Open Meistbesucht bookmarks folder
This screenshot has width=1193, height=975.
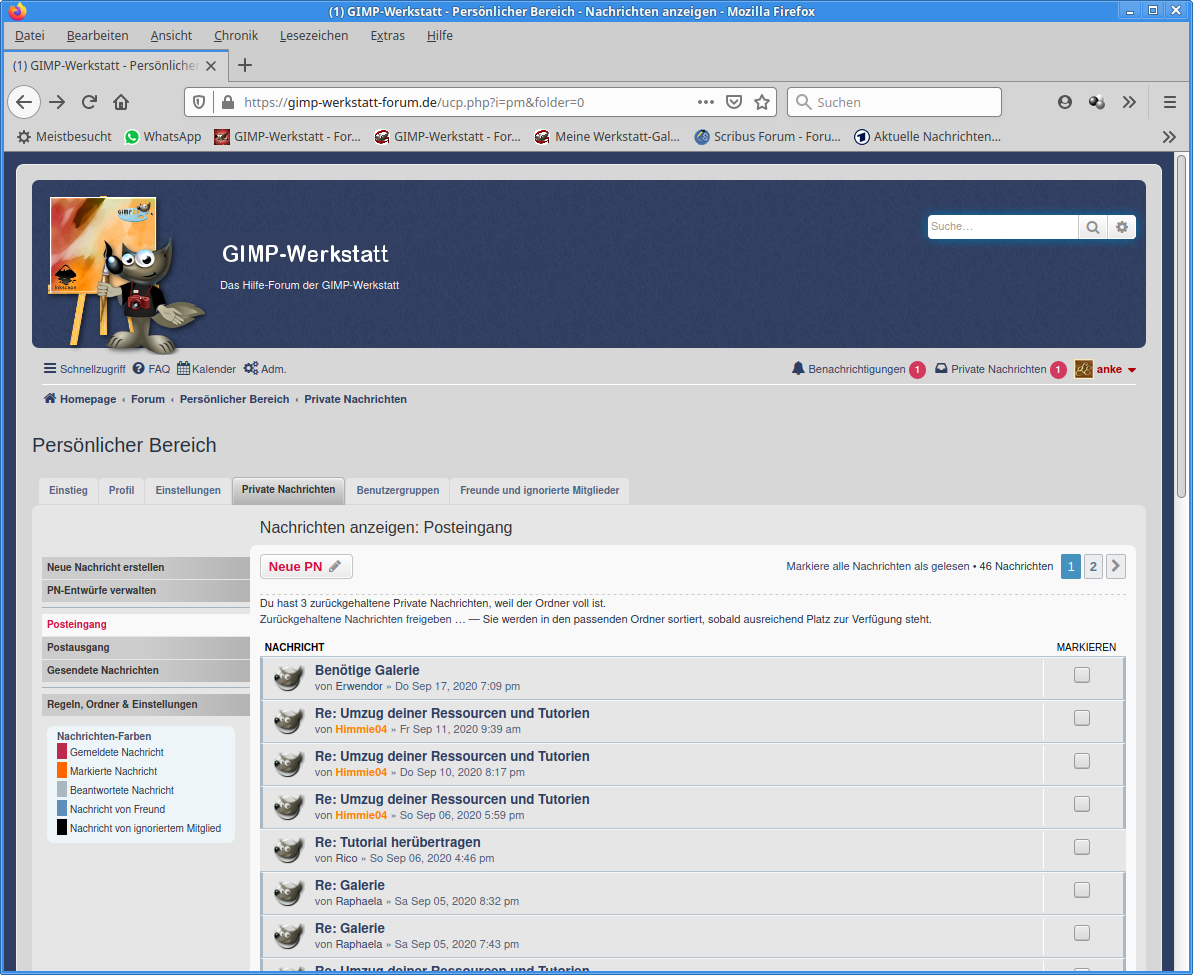click(x=64, y=137)
